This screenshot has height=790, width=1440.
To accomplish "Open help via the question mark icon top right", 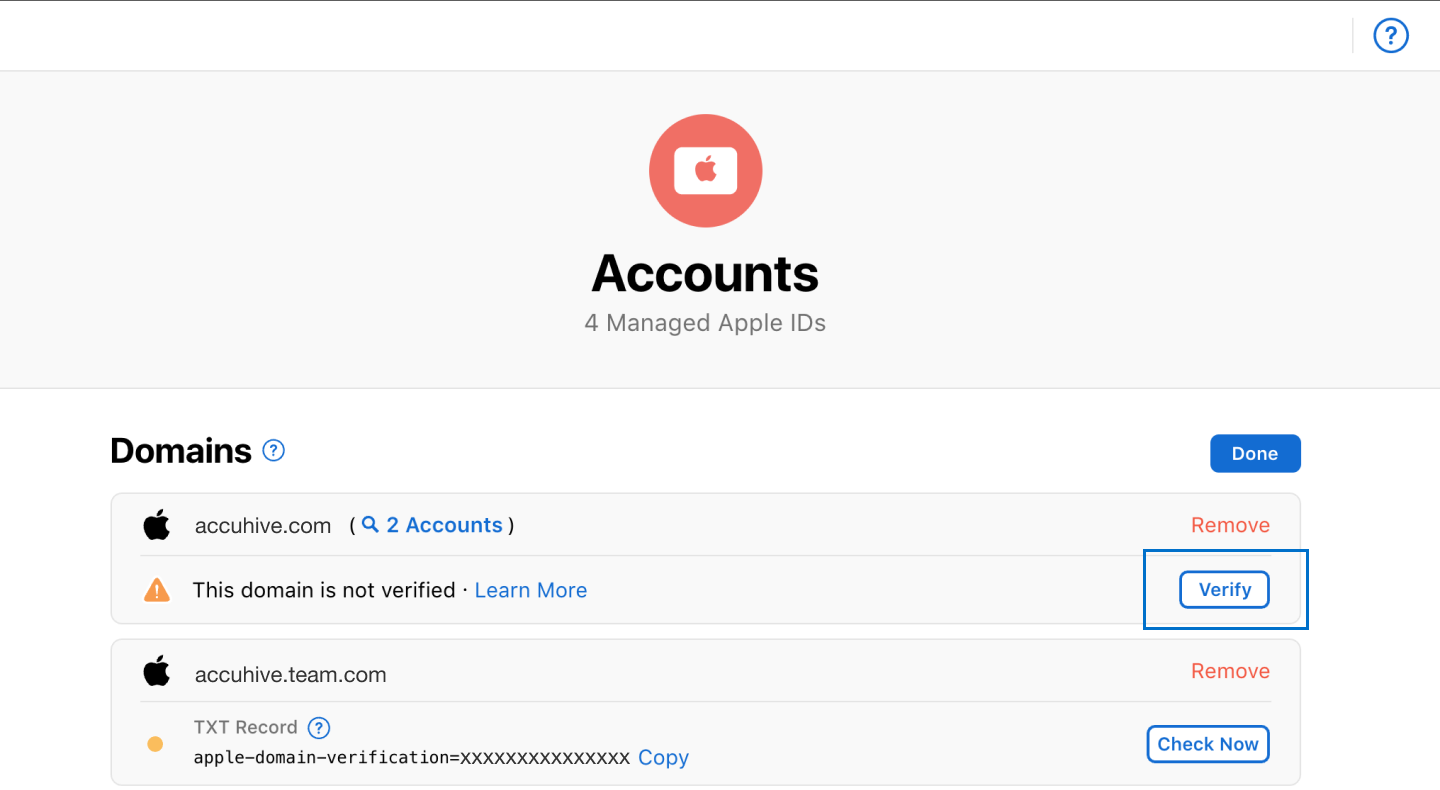I will coord(1390,35).
